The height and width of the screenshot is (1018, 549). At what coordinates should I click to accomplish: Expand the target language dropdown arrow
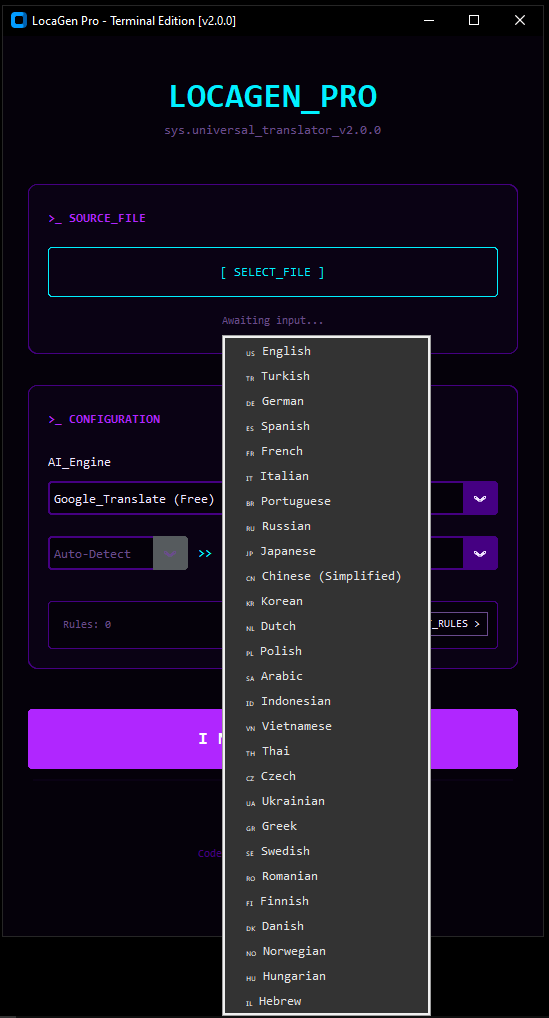[480, 553]
